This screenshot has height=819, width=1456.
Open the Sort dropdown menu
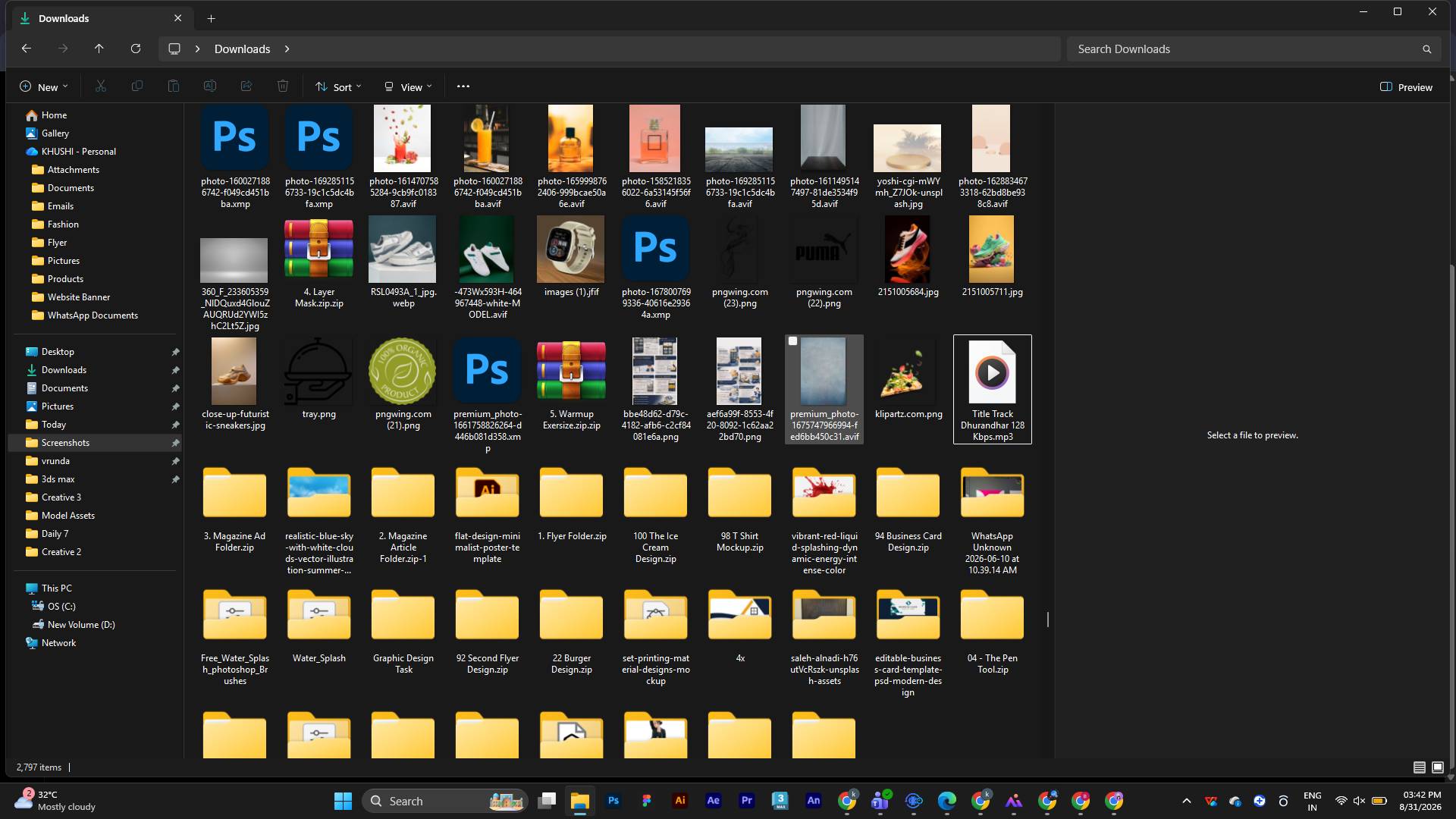(338, 87)
